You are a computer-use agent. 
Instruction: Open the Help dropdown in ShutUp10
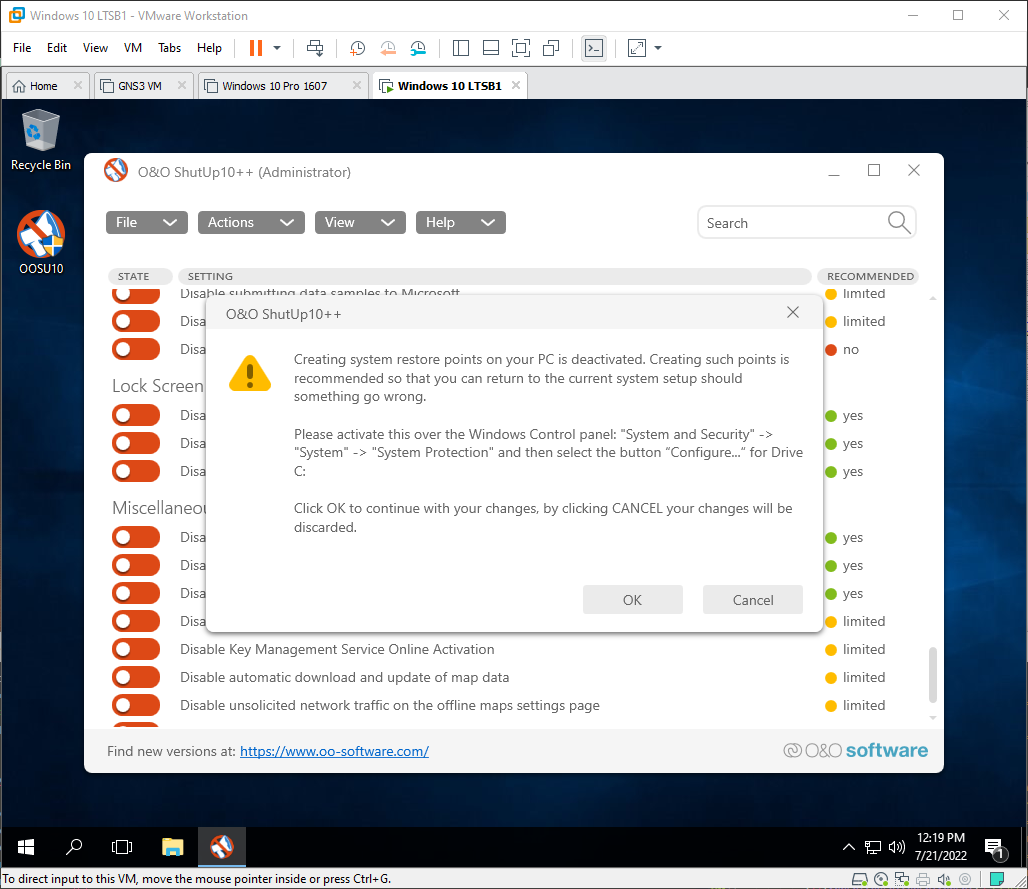[460, 222]
